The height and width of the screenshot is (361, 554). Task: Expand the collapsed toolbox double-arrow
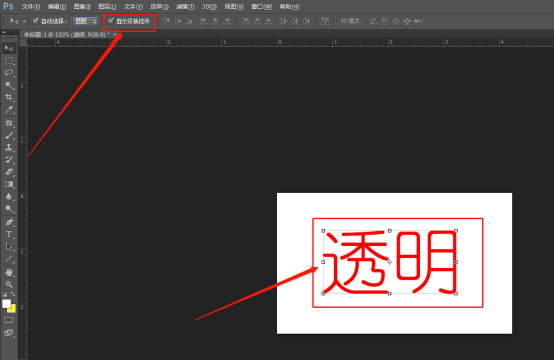[4, 32]
